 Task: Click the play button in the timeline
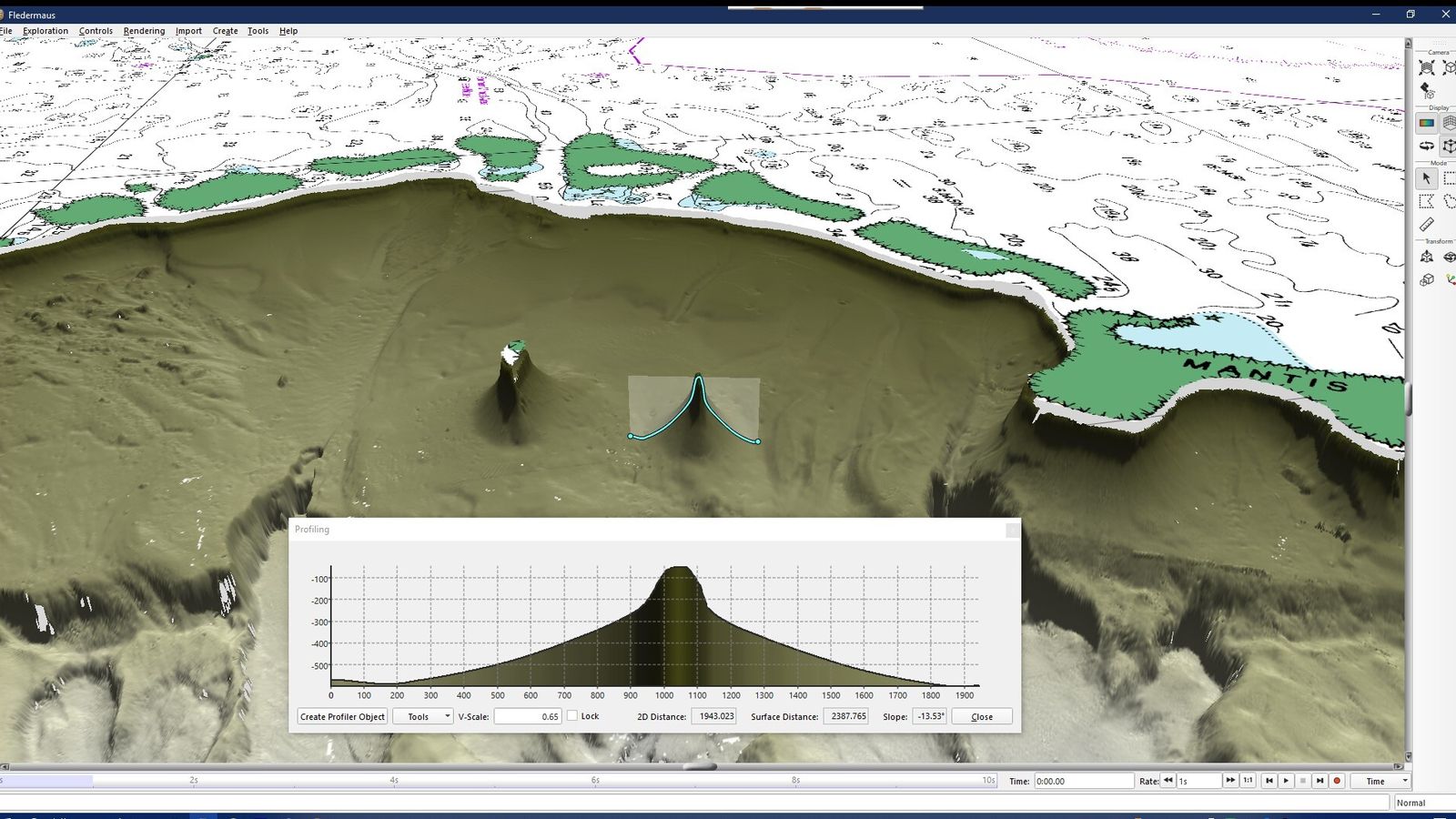(1286, 781)
